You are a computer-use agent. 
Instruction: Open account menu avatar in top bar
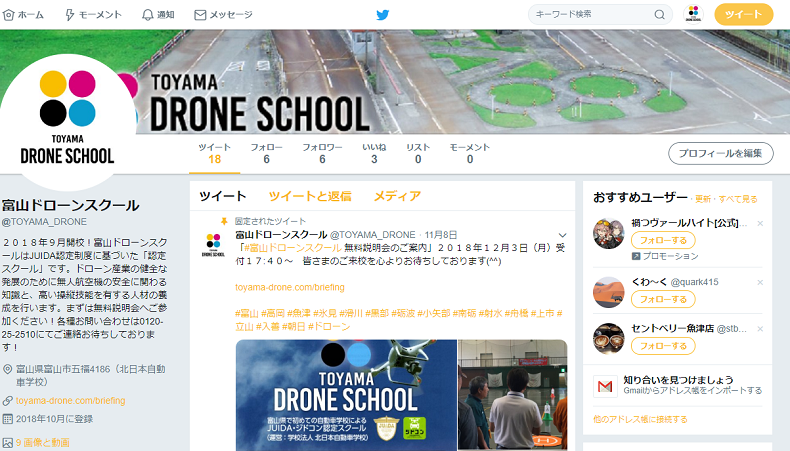tap(693, 14)
